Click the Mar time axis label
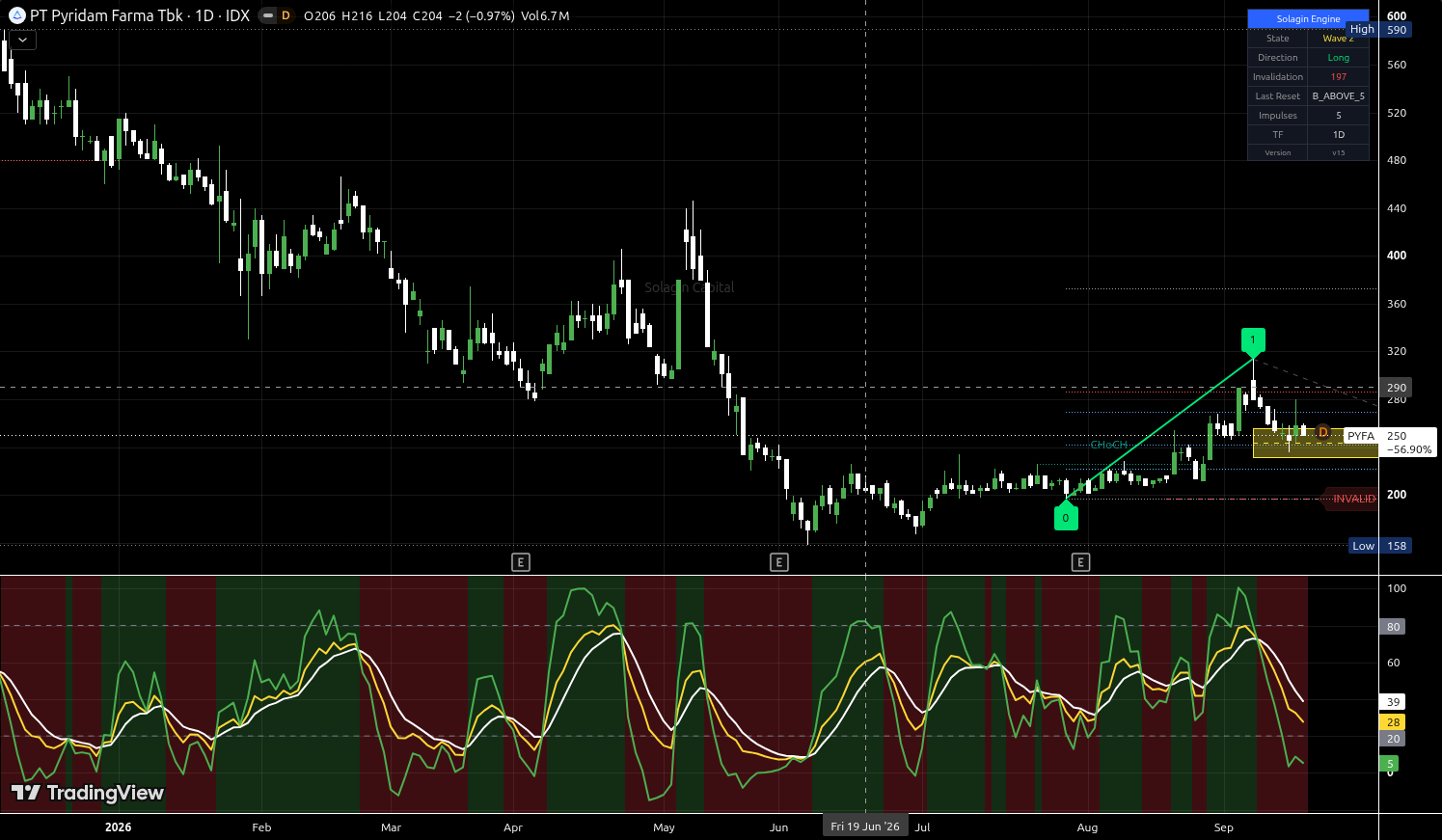 [x=391, y=827]
